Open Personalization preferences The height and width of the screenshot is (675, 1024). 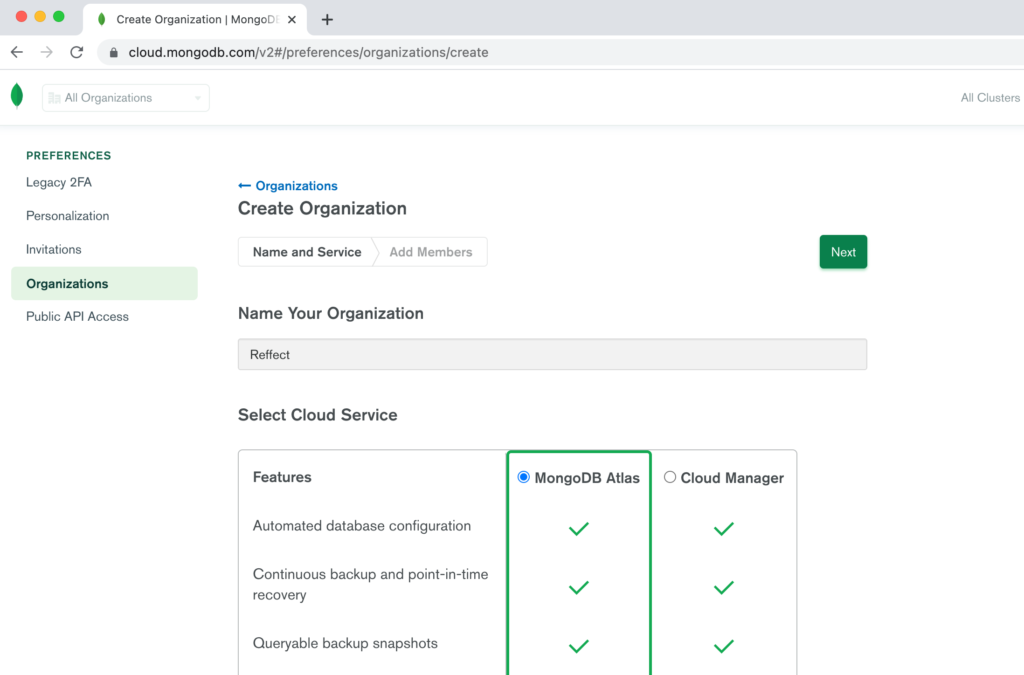point(67,215)
